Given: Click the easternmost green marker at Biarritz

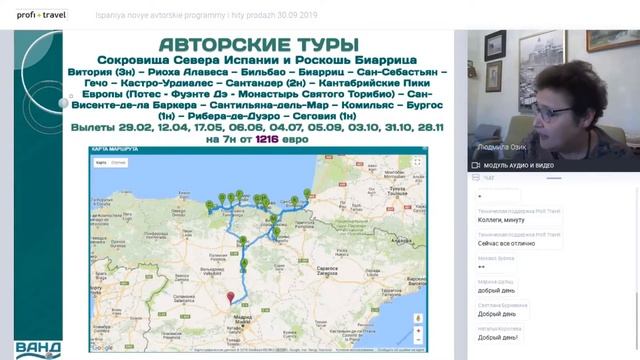Looking at the screenshot, I should tap(307, 194).
